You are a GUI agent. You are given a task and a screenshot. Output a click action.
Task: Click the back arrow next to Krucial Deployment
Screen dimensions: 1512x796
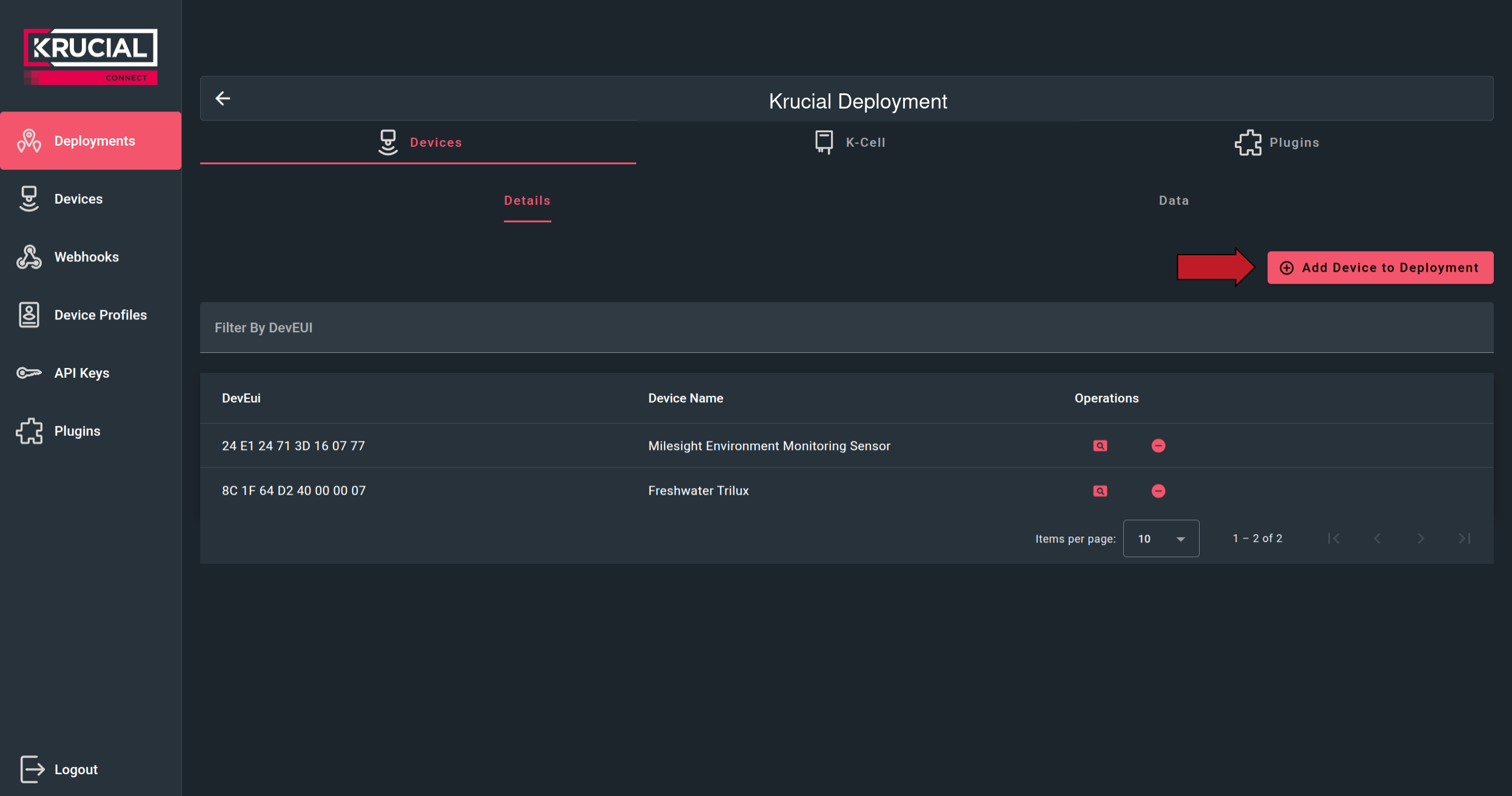click(223, 98)
